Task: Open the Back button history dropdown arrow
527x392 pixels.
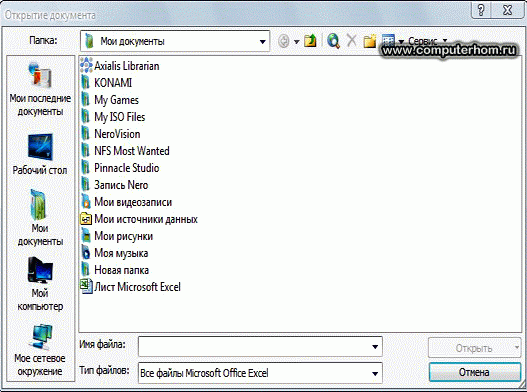Action: tap(296, 42)
